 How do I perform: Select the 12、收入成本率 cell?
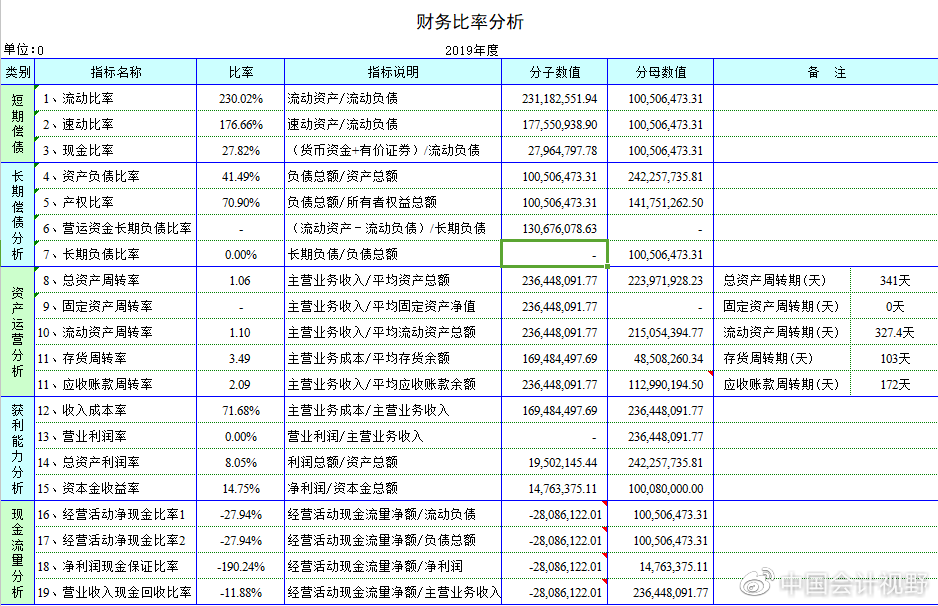pos(115,410)
